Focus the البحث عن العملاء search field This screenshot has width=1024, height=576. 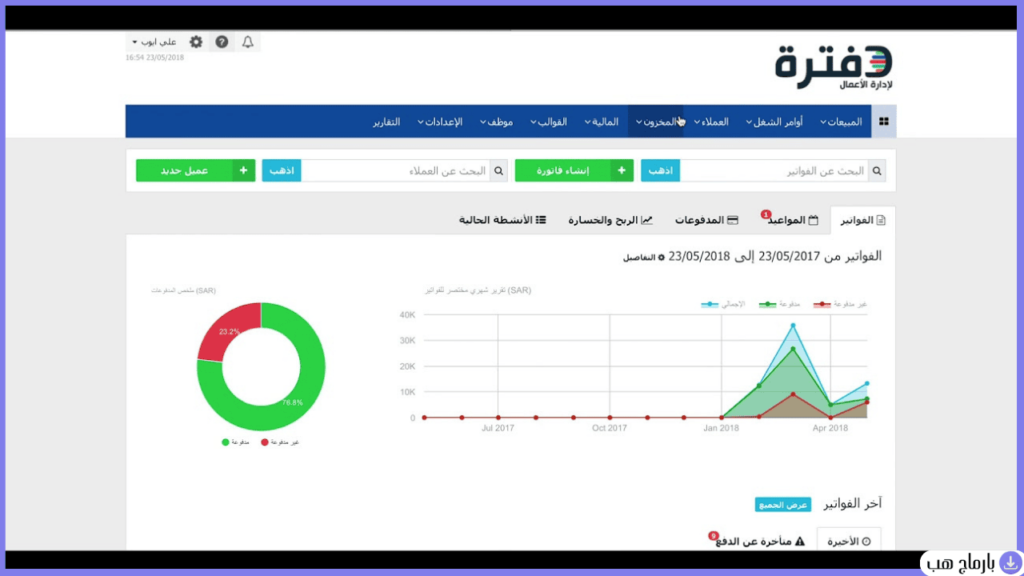(x=396, y=170)
